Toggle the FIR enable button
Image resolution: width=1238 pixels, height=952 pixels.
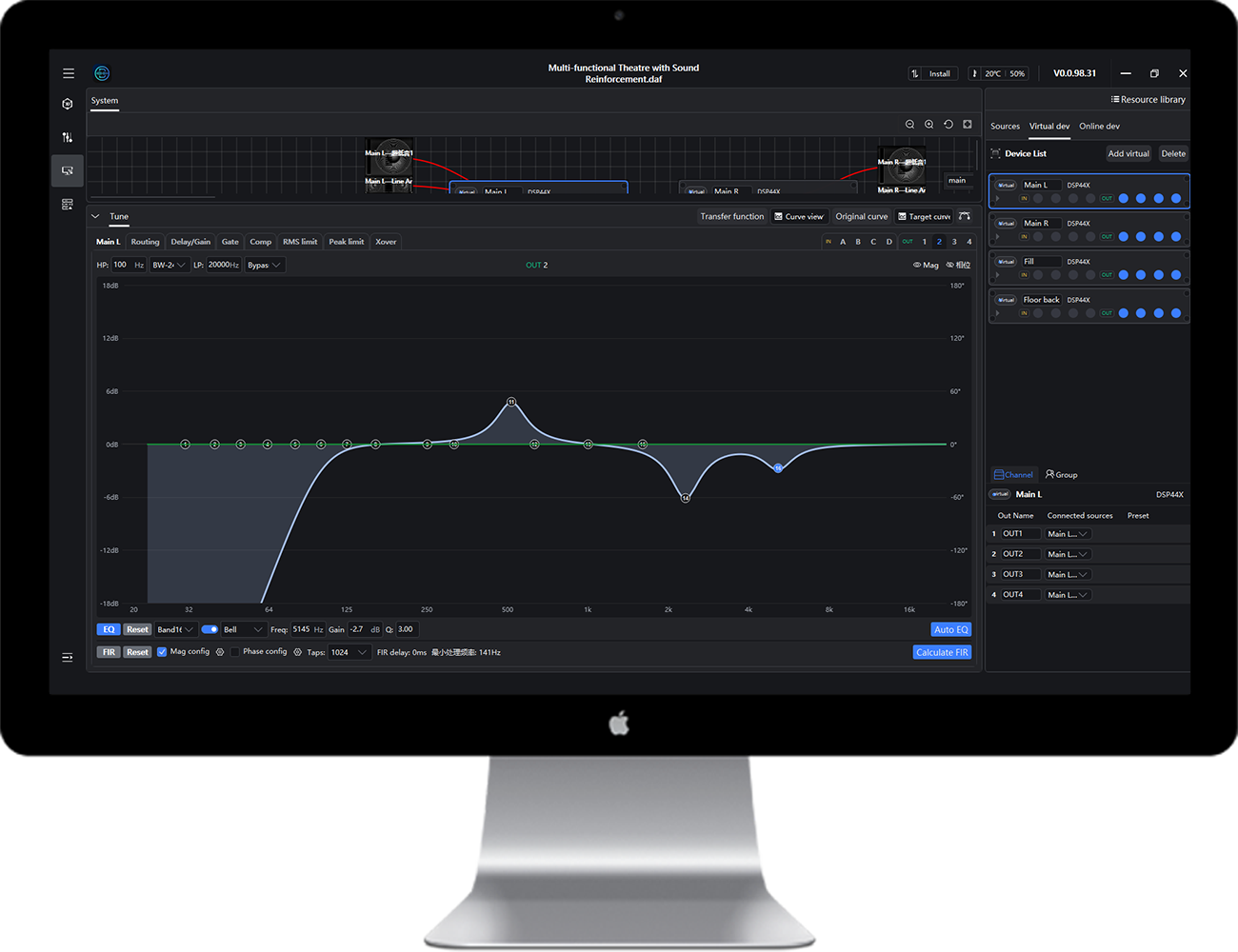point(109,652)
